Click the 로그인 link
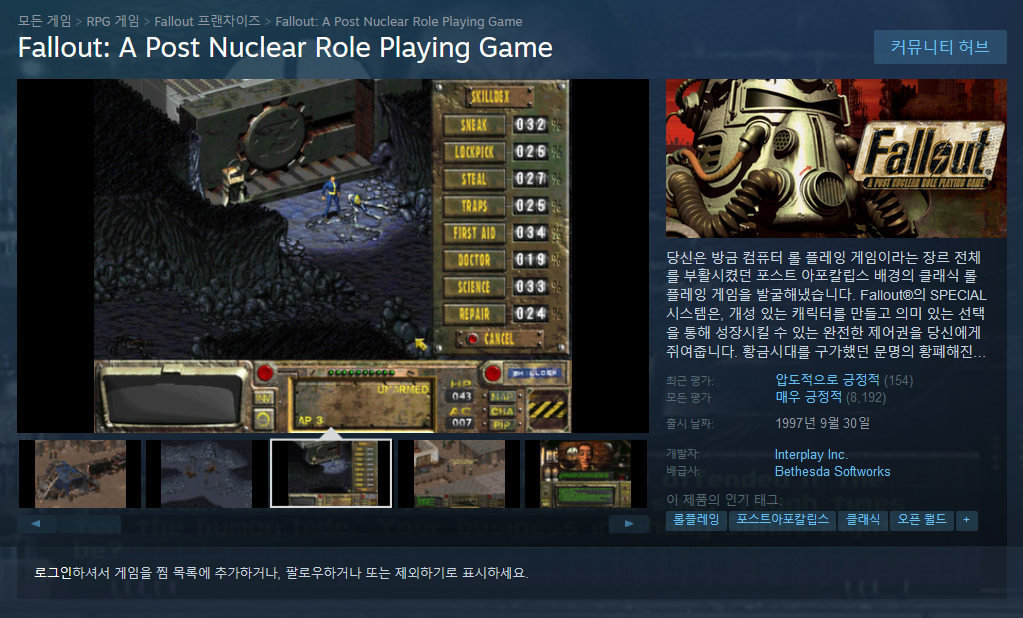 click(x=53, y=573)
